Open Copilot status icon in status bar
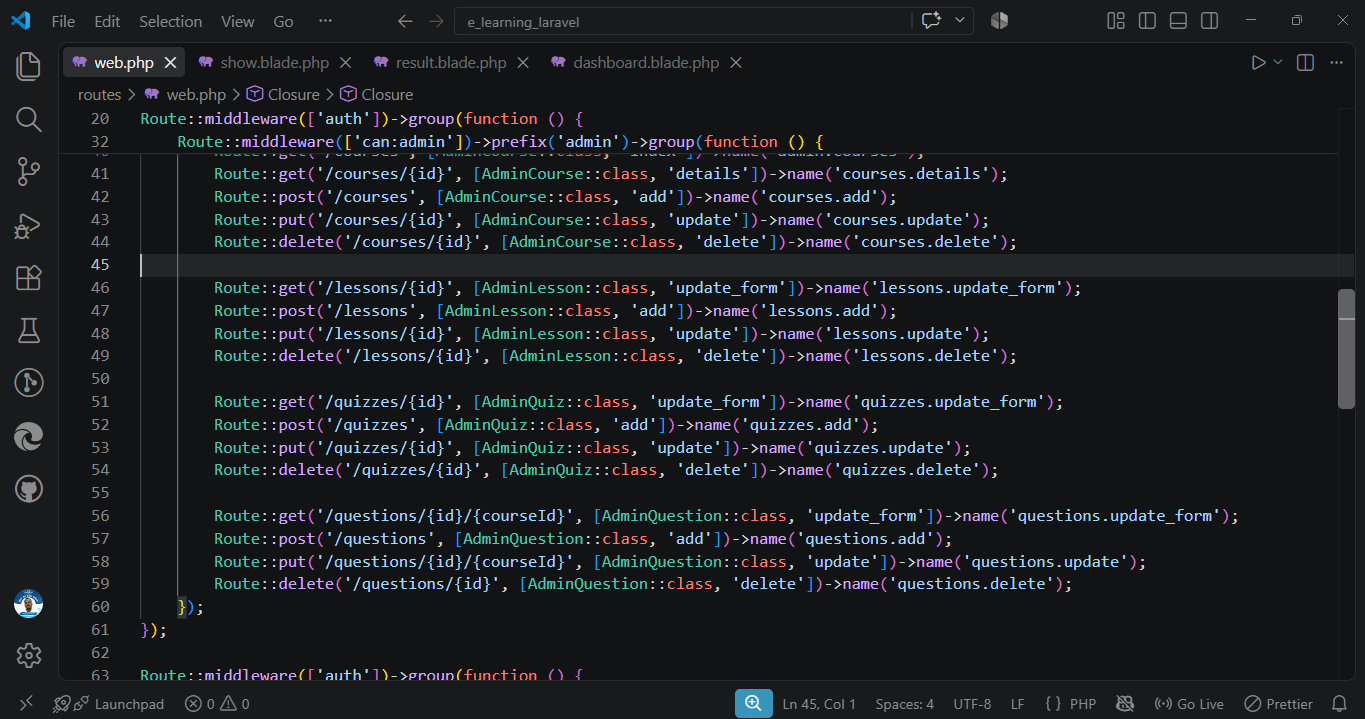This screenshot has width=1365, height=719. click(x=1125, y=704)
